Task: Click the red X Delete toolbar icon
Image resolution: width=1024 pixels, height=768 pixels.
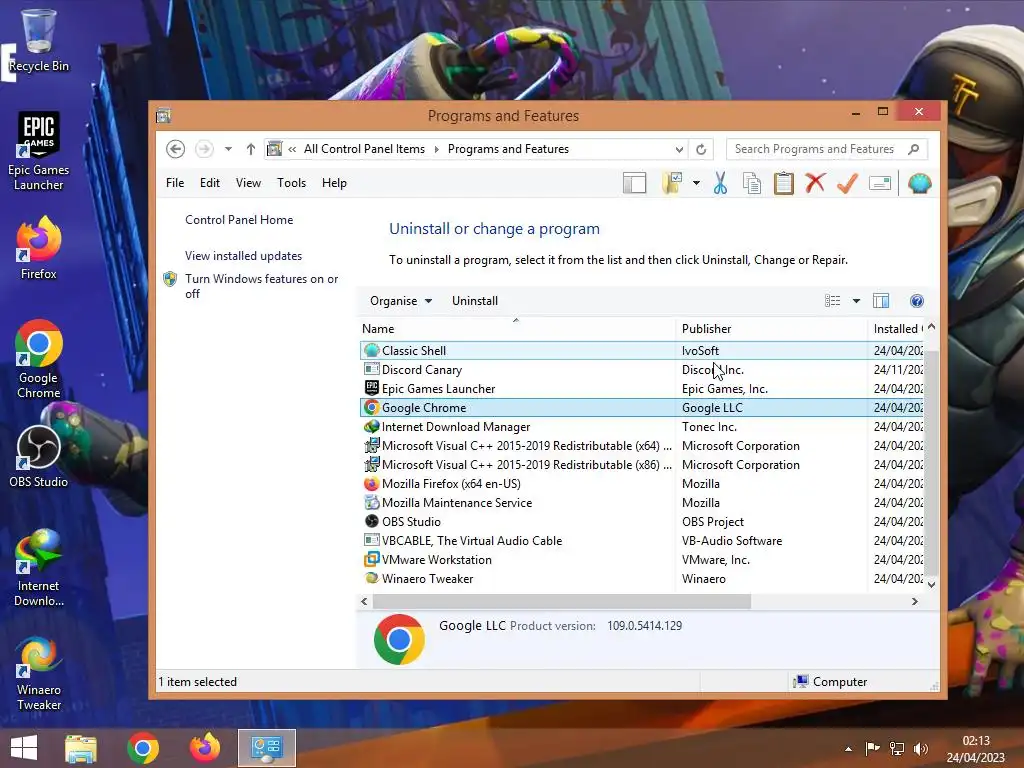Action: coord(815,183)
